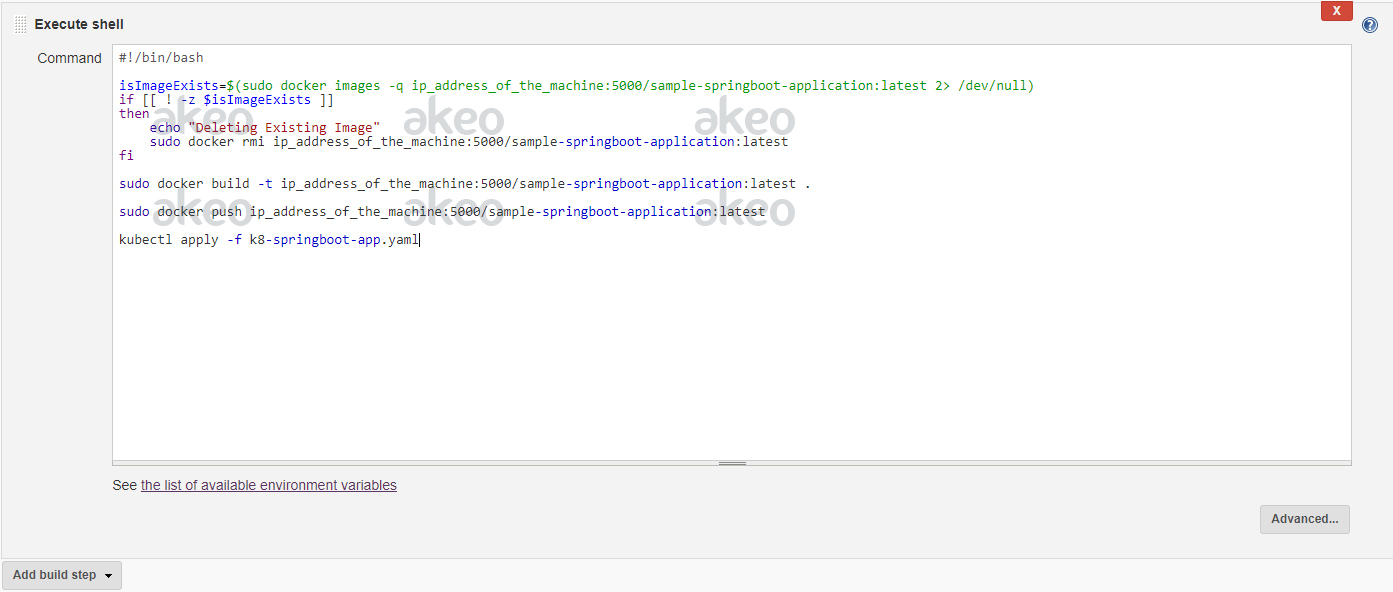Viewport: 1393px width, 592px height.
Task: Click the 'then' keyword line
Action: [x=134, y=114]
